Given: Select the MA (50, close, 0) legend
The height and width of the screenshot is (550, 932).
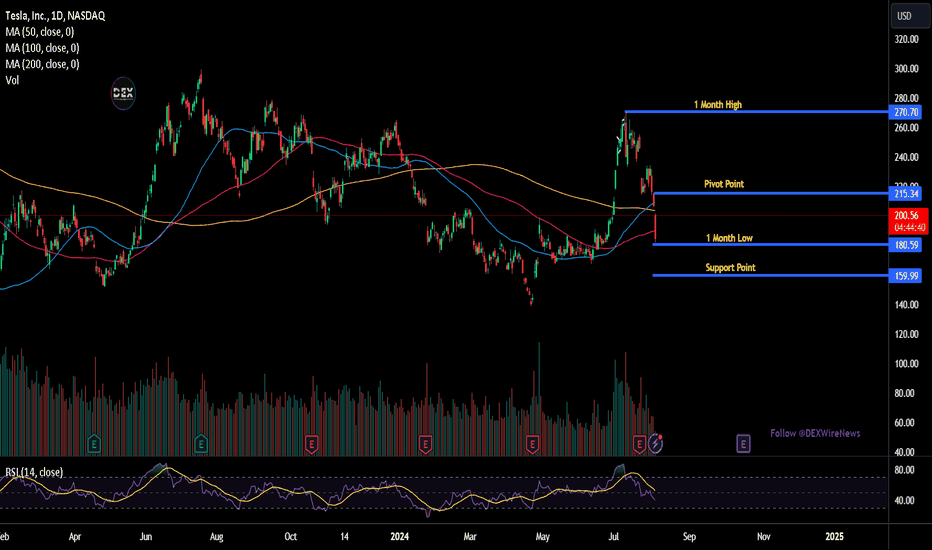Looking at the screenshot, I should click(x=40, y=32).
